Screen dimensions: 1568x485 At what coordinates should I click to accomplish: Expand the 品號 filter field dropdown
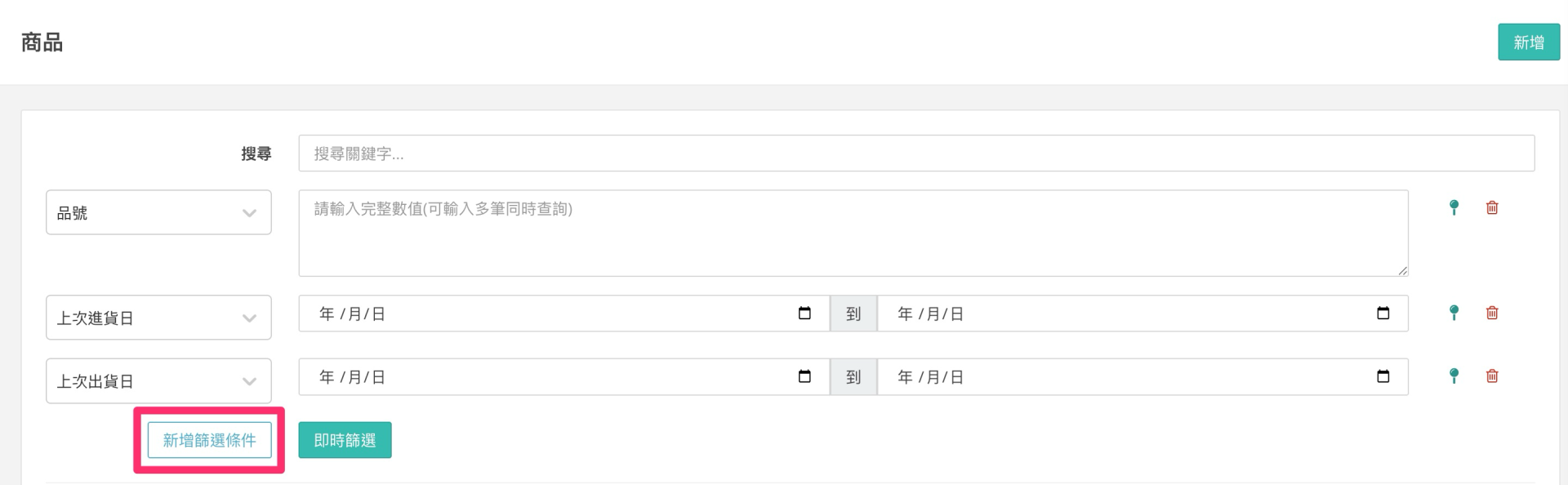[x=158, y=212]
